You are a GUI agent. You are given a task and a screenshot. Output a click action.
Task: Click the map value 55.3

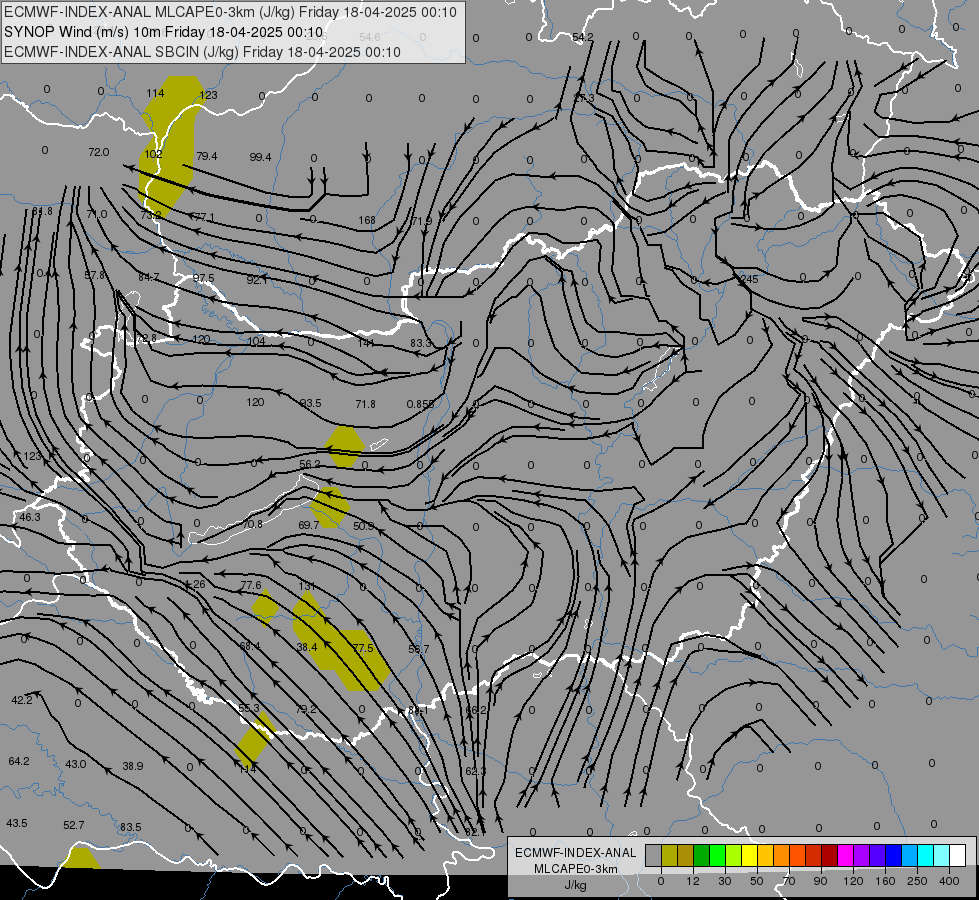pyautogui.click(x=249, y=708)
